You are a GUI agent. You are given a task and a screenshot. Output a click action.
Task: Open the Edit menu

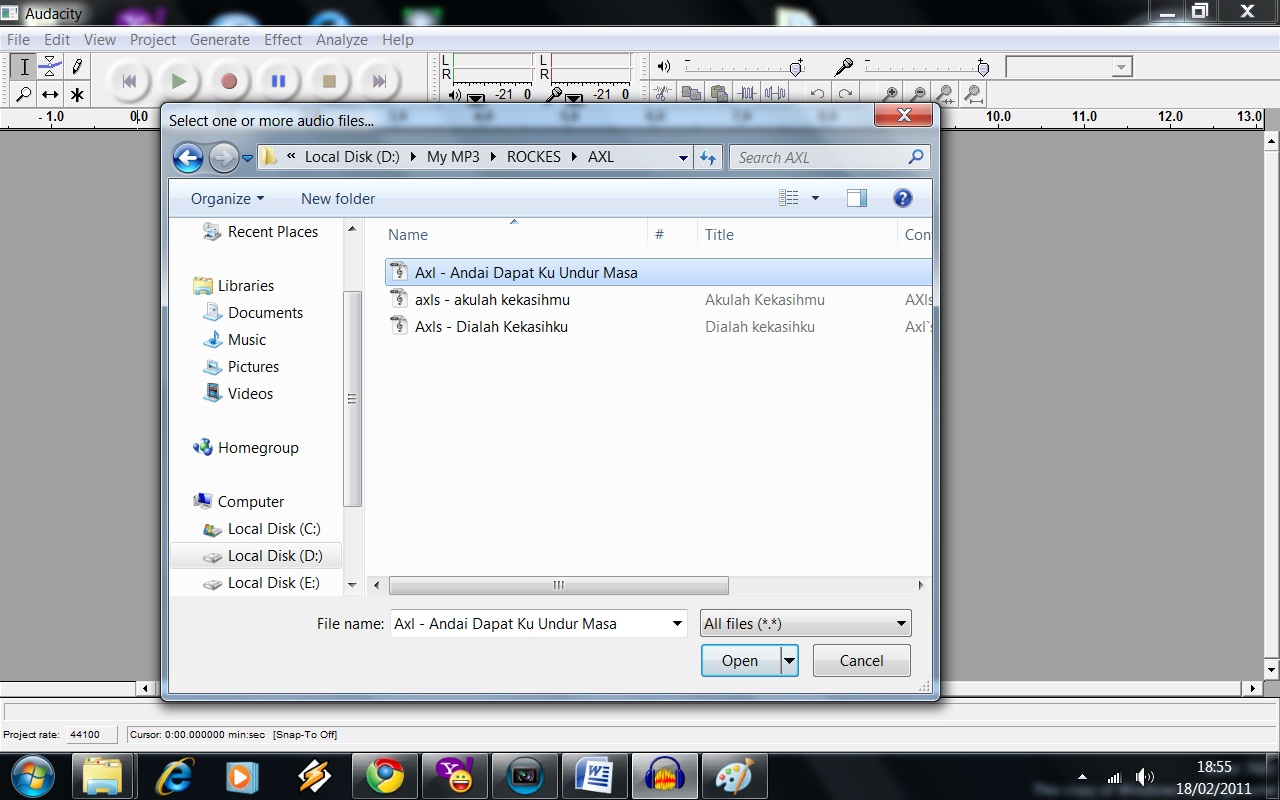pyautogui.click(x=57, y=40)
